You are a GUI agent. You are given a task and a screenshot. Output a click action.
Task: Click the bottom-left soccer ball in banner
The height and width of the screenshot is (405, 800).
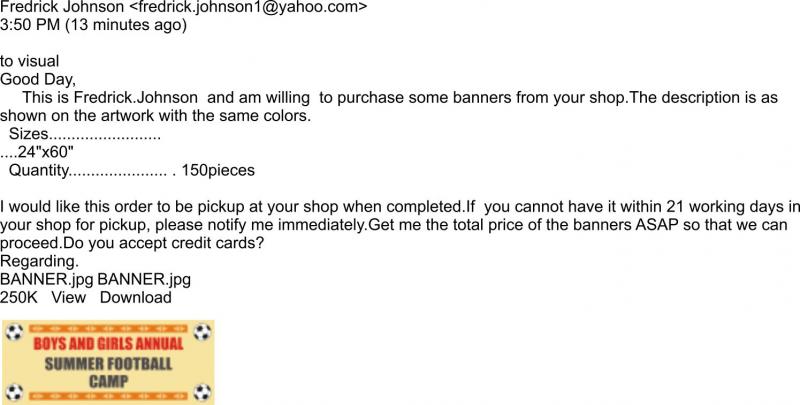pyautogui.click(x=14, y=393)
